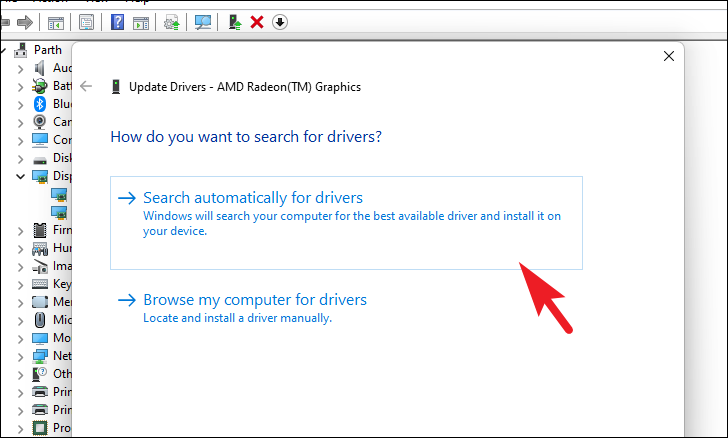Click the Other devices question-mark icon

tap(39, 374)
